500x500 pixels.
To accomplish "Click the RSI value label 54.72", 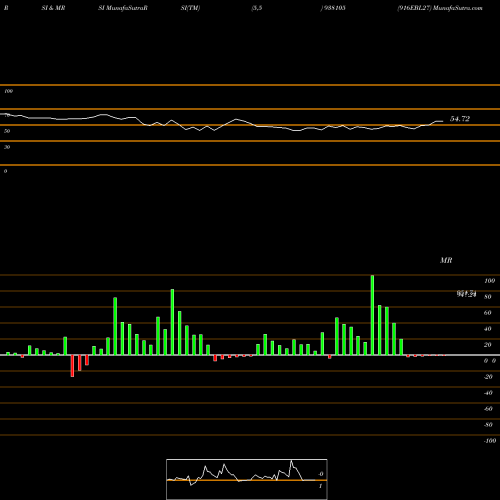I will pos(460,119).
